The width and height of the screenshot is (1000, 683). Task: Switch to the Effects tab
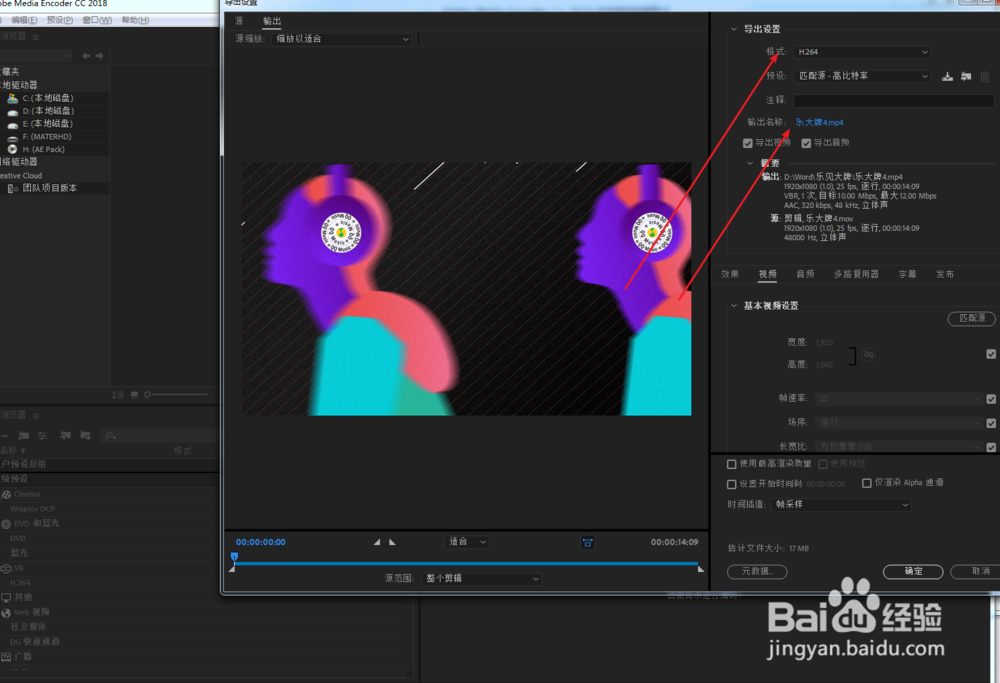tap(730, 274)
